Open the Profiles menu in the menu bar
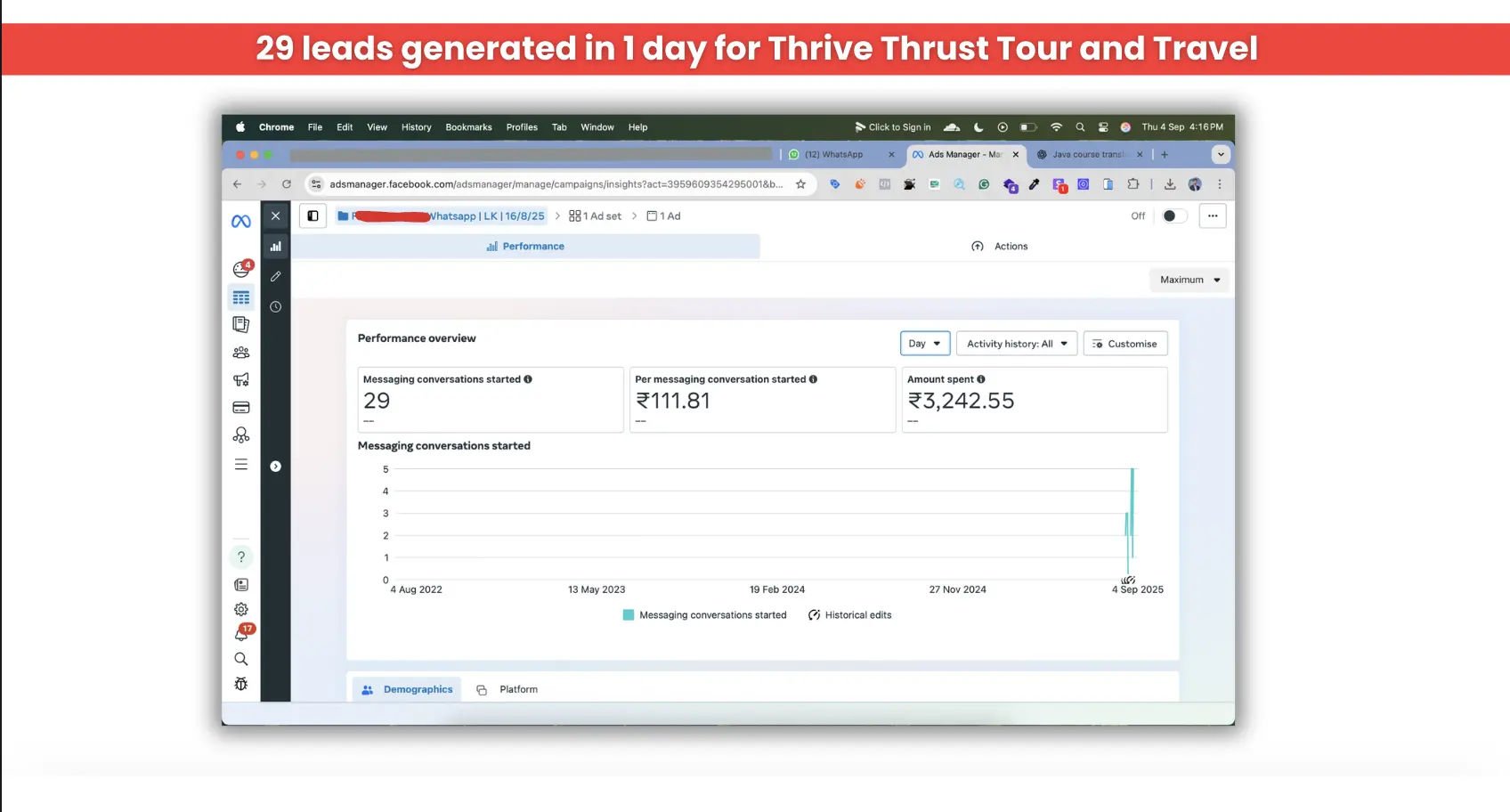1510x812 pixels. pos(522,127)
